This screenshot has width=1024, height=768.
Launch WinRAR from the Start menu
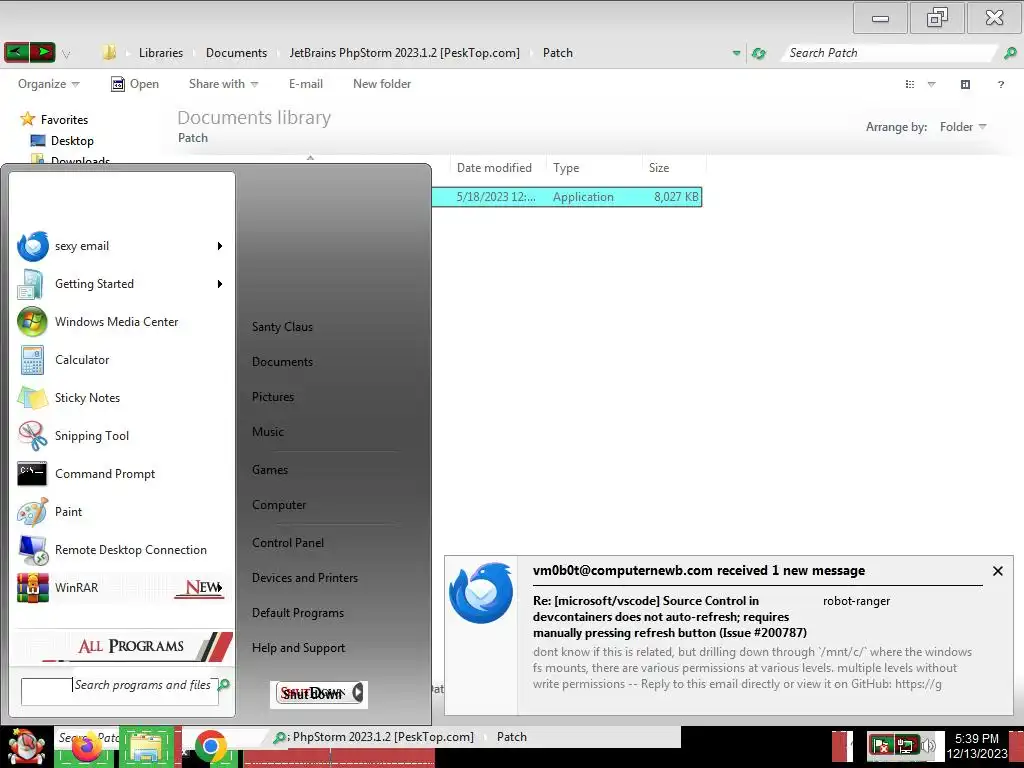[x=121, y=588]
